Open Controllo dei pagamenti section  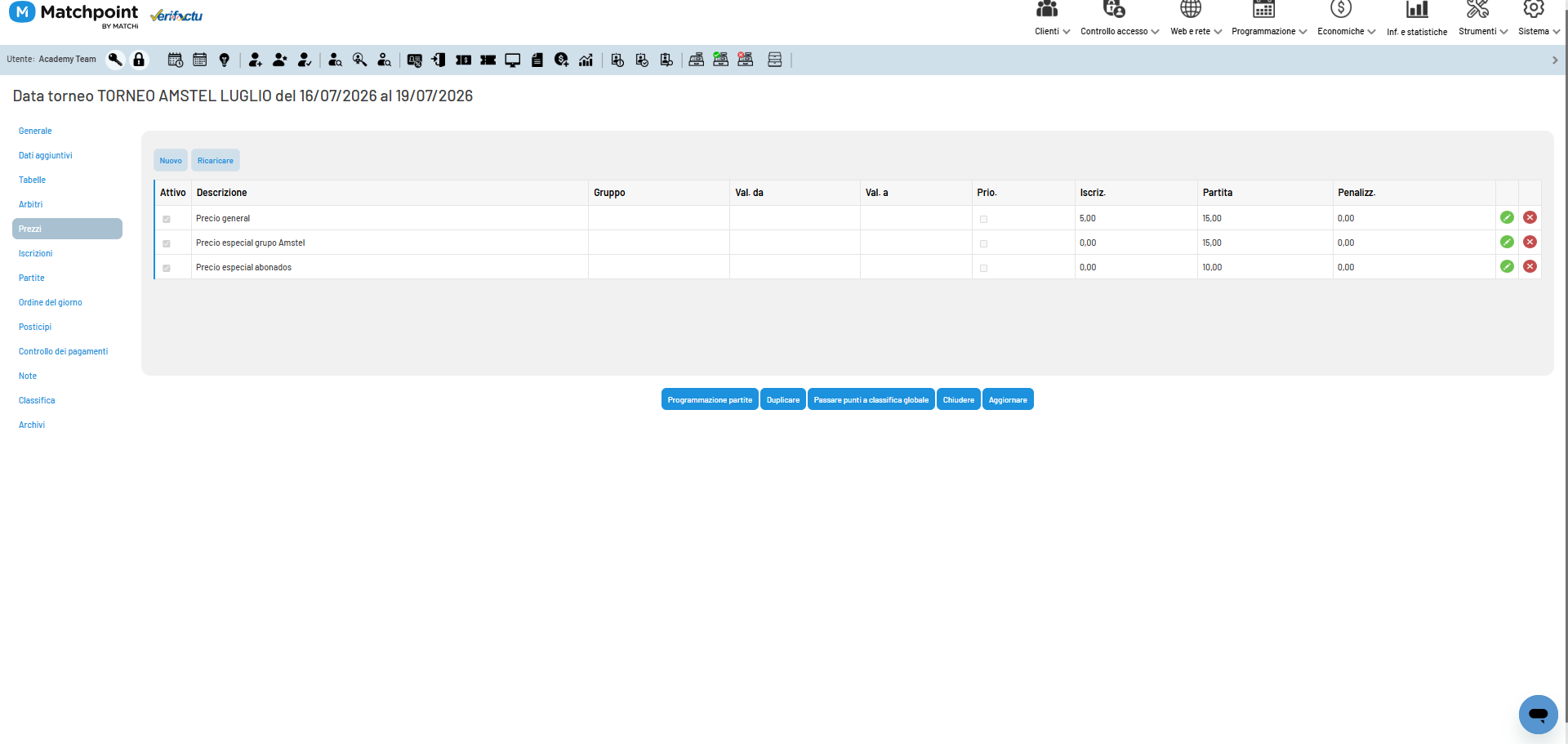63,351
